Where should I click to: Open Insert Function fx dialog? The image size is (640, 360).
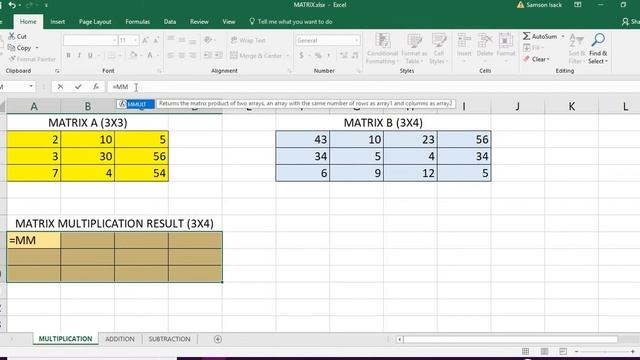96,87
